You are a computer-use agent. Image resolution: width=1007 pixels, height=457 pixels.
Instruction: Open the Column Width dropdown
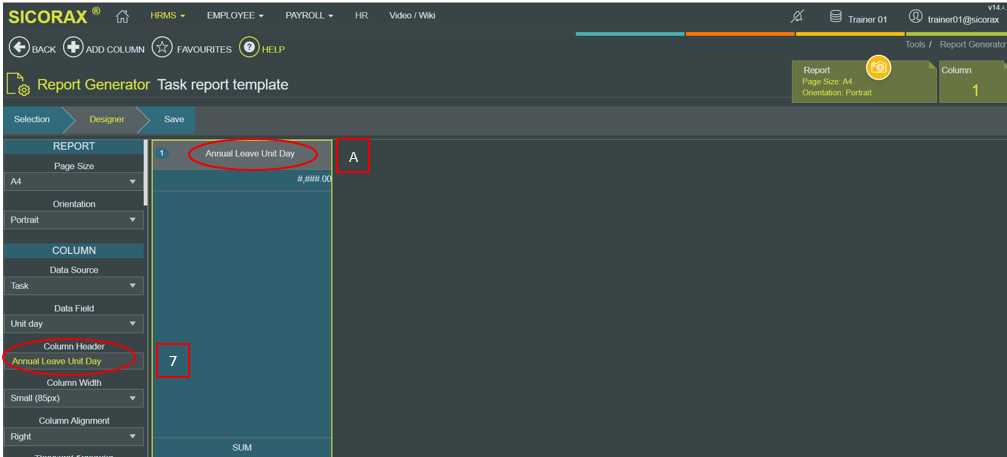point(74,399)
